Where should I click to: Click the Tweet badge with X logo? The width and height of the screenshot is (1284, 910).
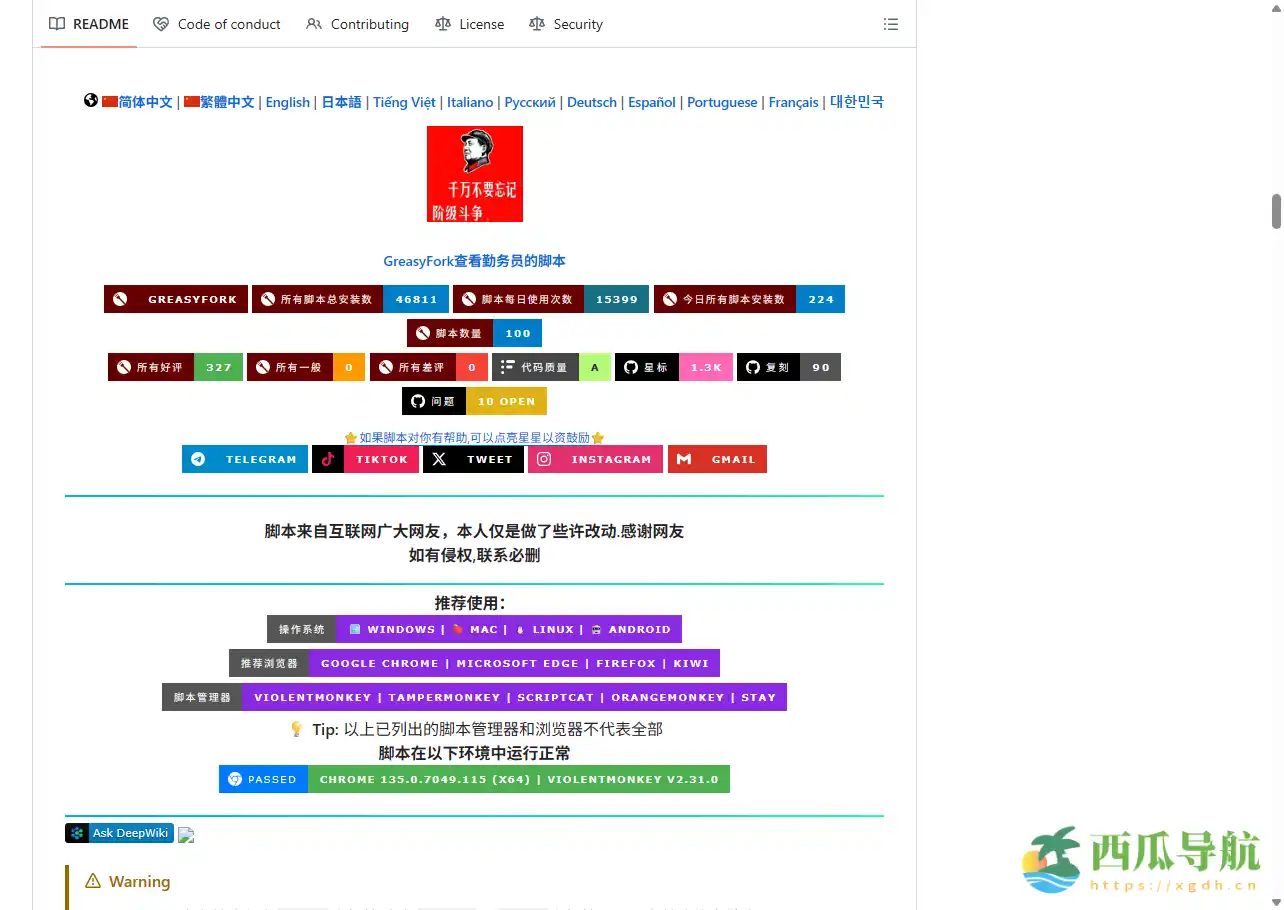(x=473, y=459)
